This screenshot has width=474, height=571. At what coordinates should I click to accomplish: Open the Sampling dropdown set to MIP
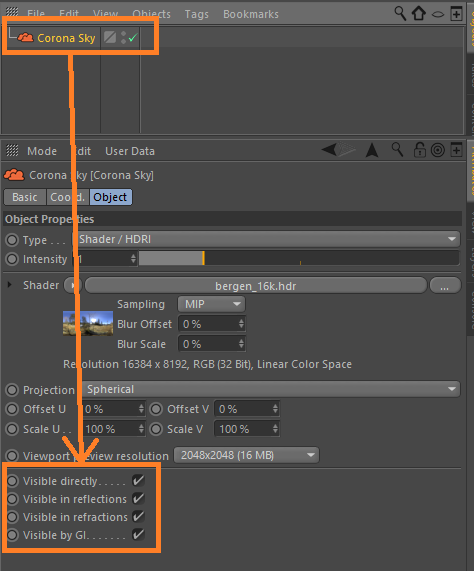click(x=212, y=304)
